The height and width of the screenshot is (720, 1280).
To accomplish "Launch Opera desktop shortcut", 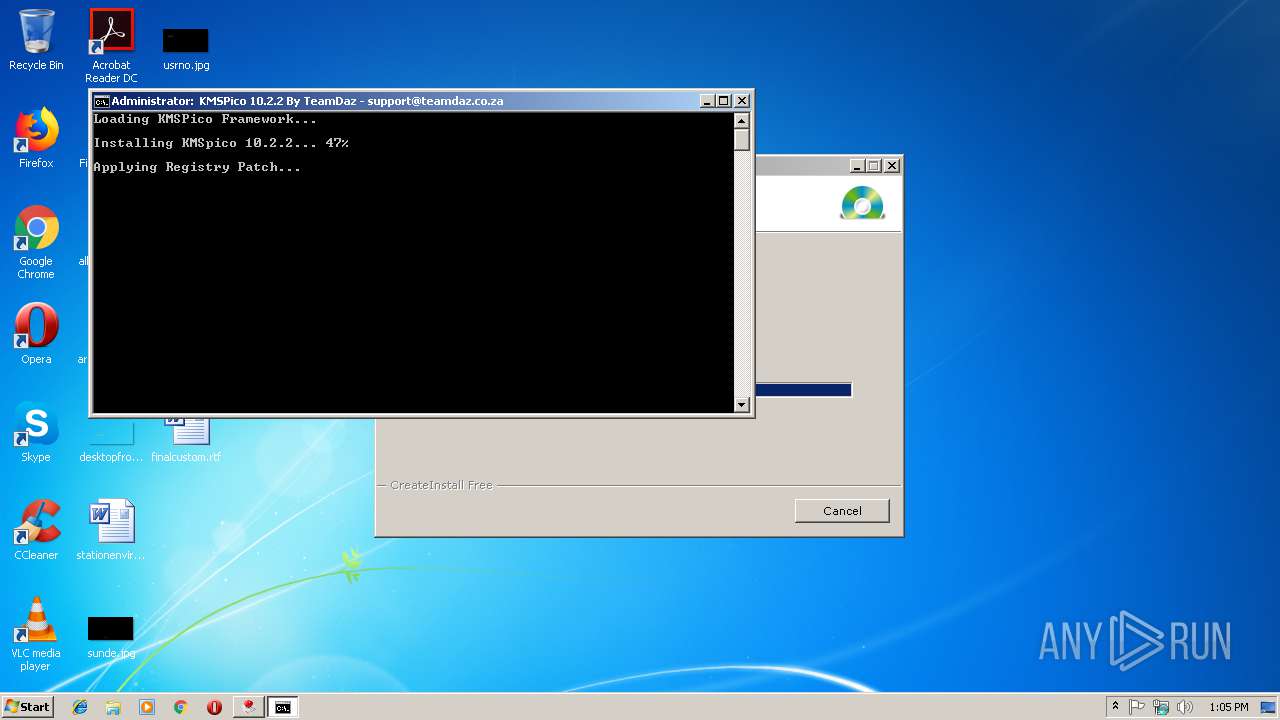I will [36, 333].
